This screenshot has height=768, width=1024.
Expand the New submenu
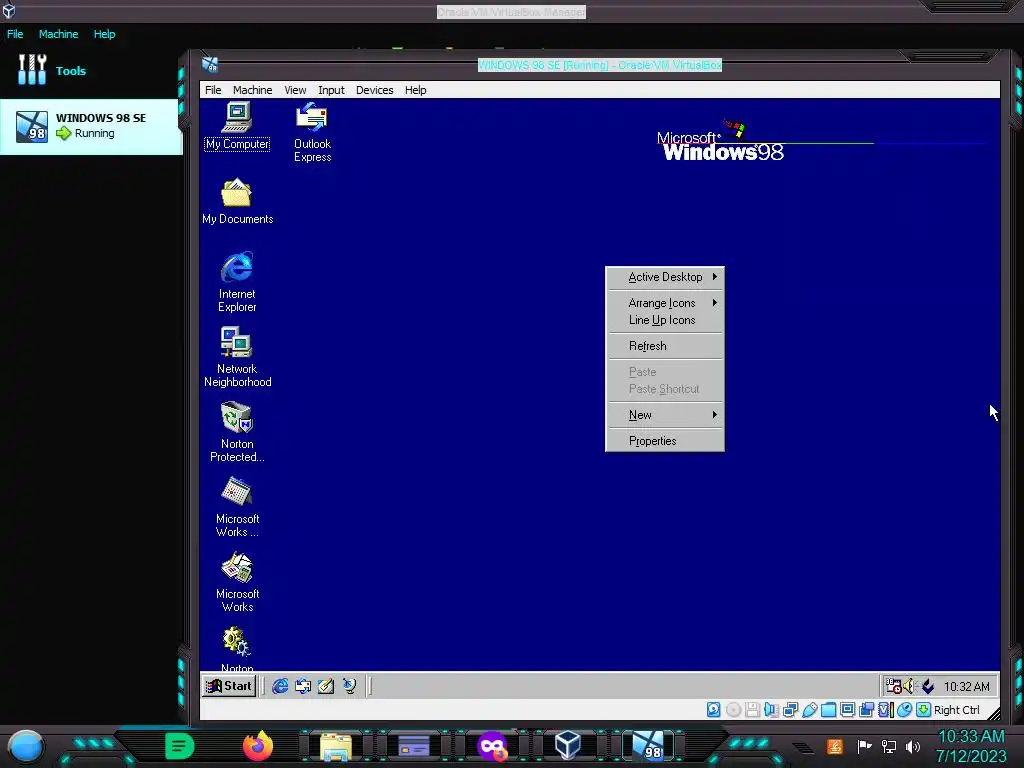point(665,415)
